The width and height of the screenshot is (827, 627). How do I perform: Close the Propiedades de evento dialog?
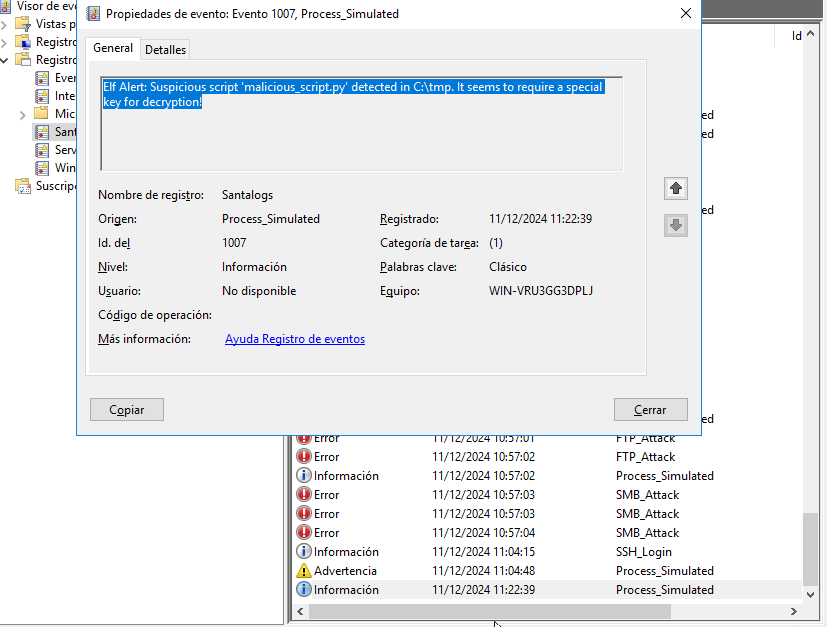coord(686,13)
